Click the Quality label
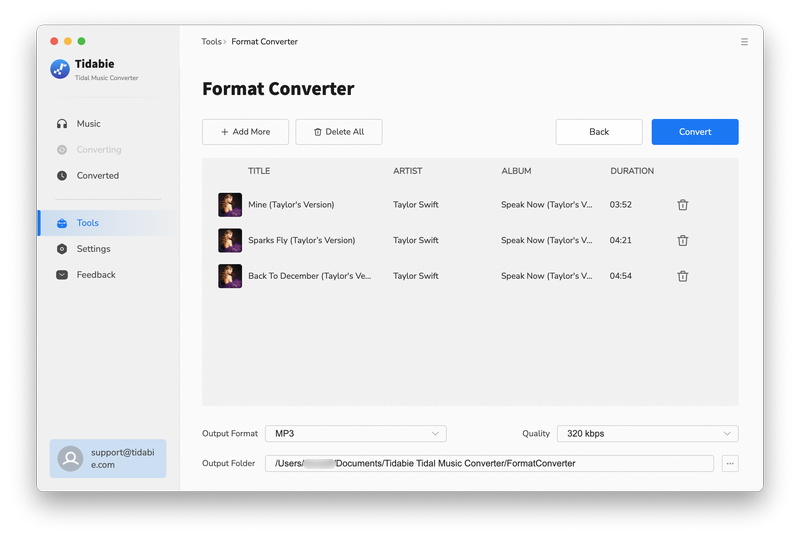 click(536, 433)
